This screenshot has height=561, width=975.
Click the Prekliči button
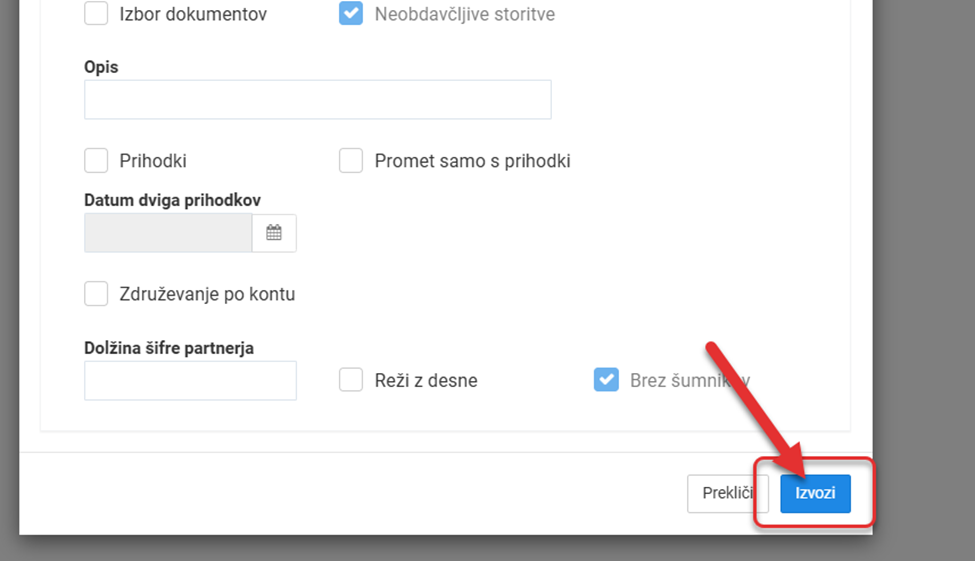(x=728, y=494)
